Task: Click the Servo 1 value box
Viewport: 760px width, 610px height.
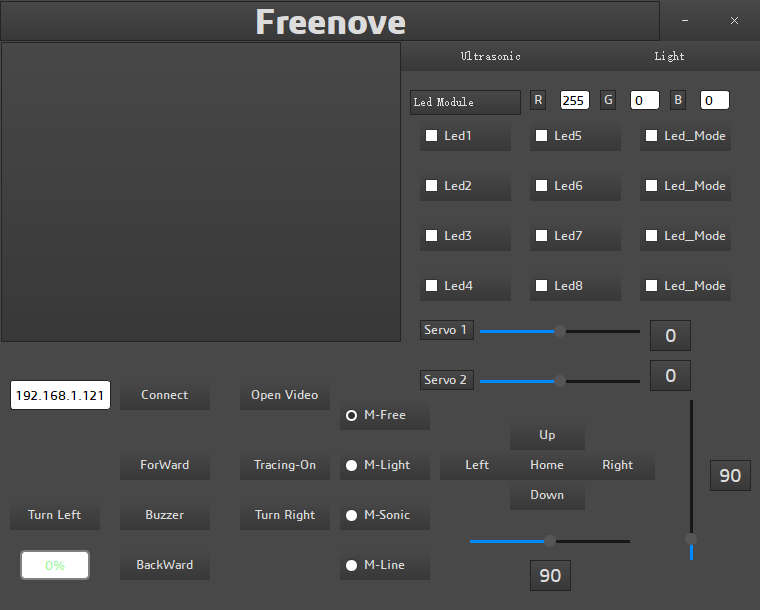Action: [x=670, y=335]
